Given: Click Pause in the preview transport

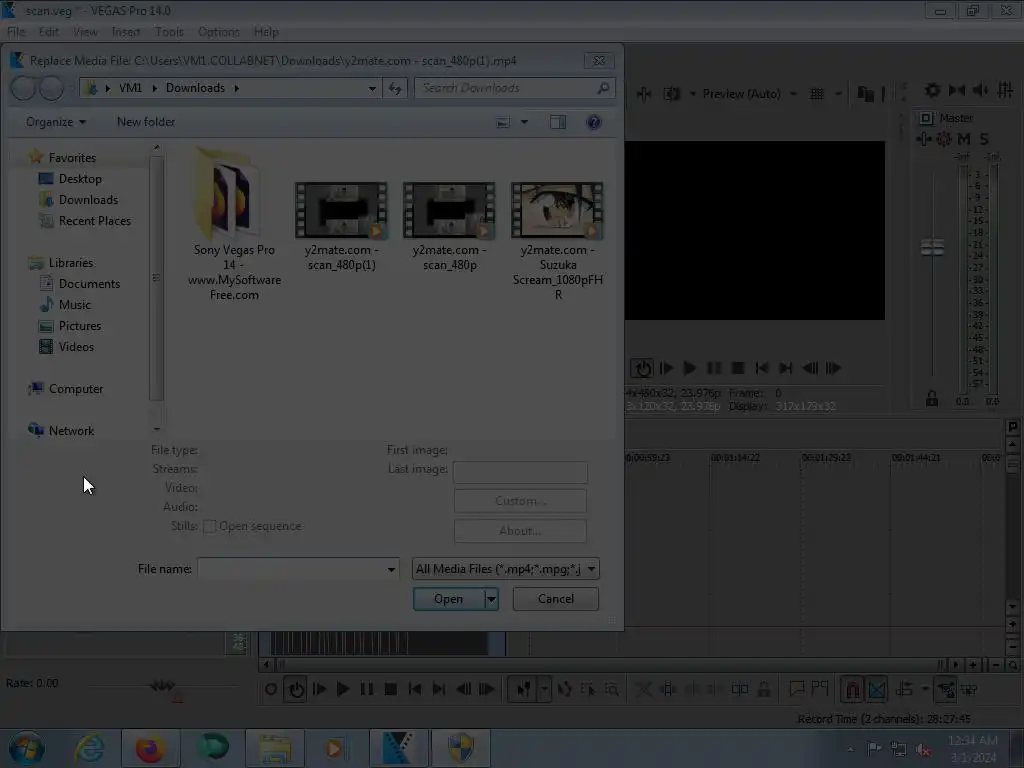Looking at the screenshot, I should [x=714, y=368].
